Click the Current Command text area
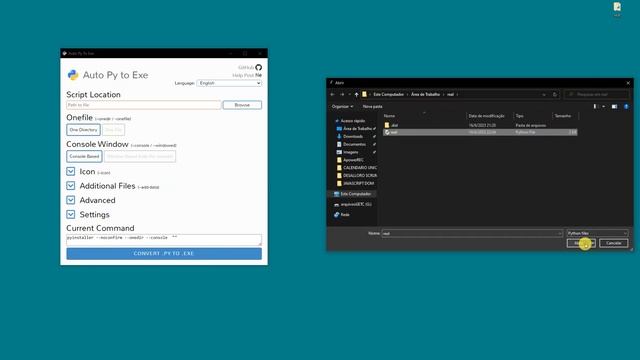 tap(164, 240)
